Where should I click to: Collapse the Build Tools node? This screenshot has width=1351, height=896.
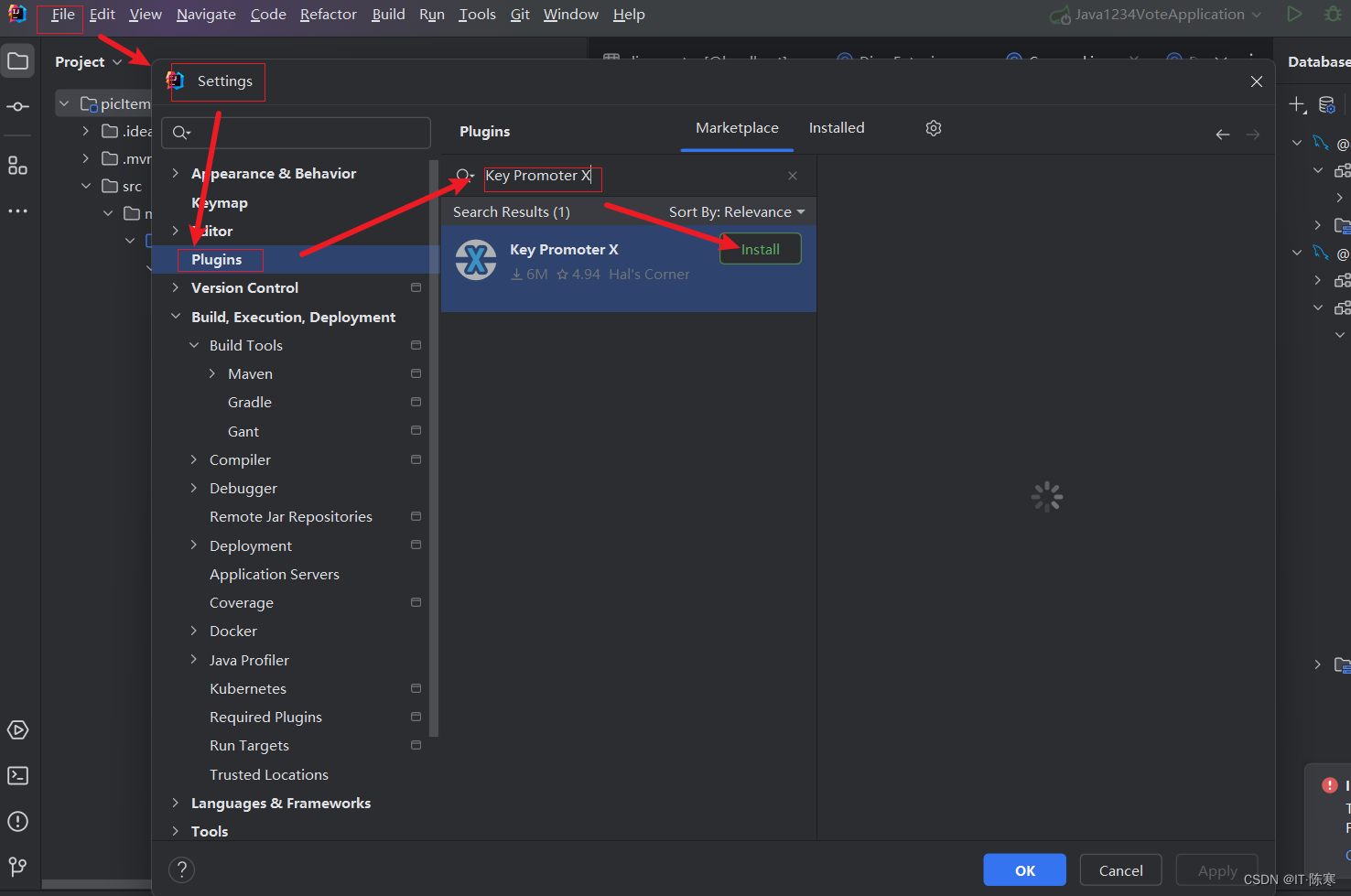point(194,345)
